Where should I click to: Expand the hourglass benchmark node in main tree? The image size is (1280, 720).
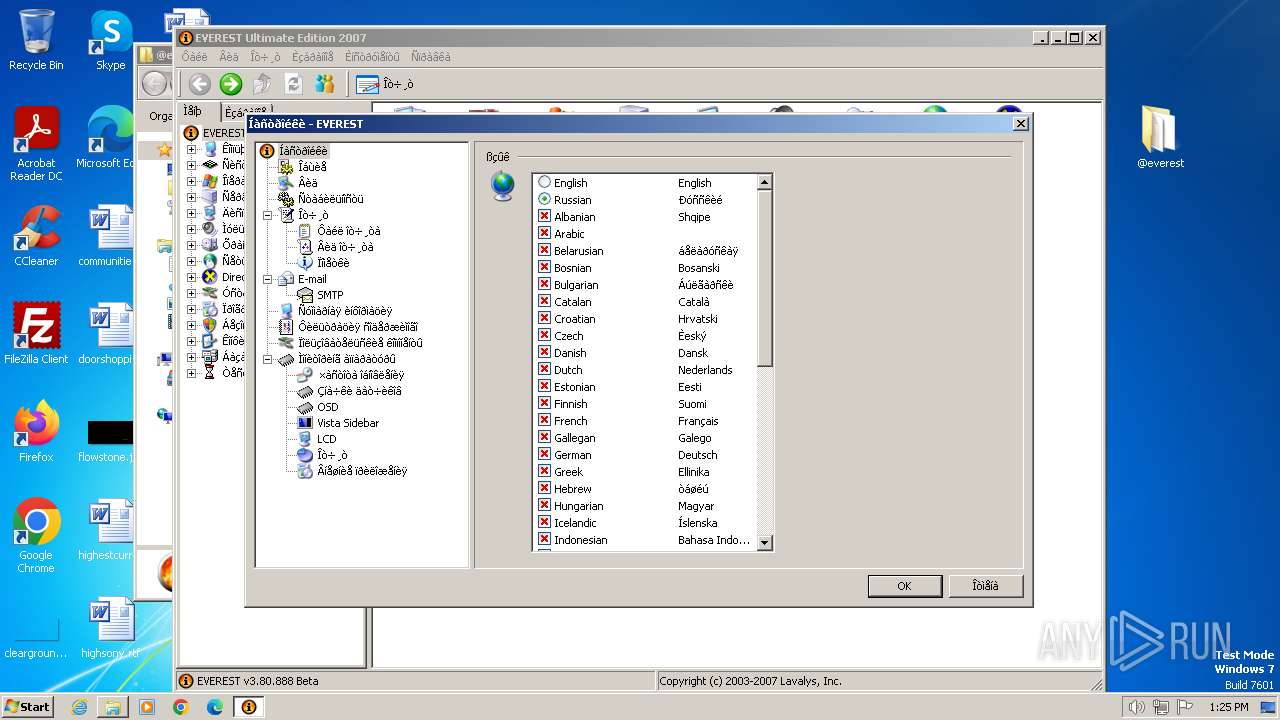[191, 372]
